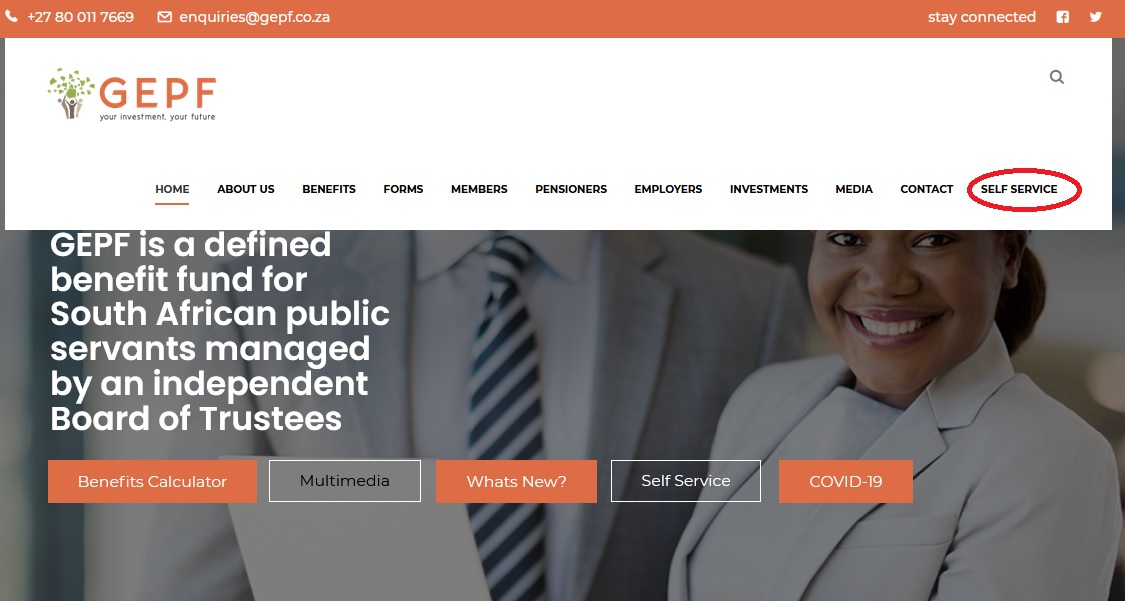Go to the FORMS menu item
Image resolution: width=1125 pixels, height=601 pixels.
[403, 189]
